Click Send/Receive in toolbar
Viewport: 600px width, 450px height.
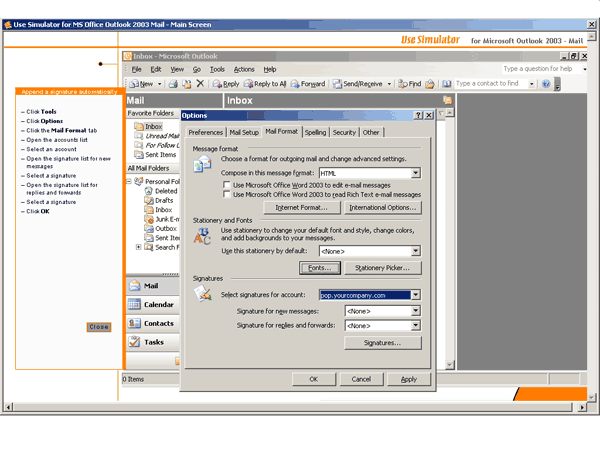coord(358,84)
